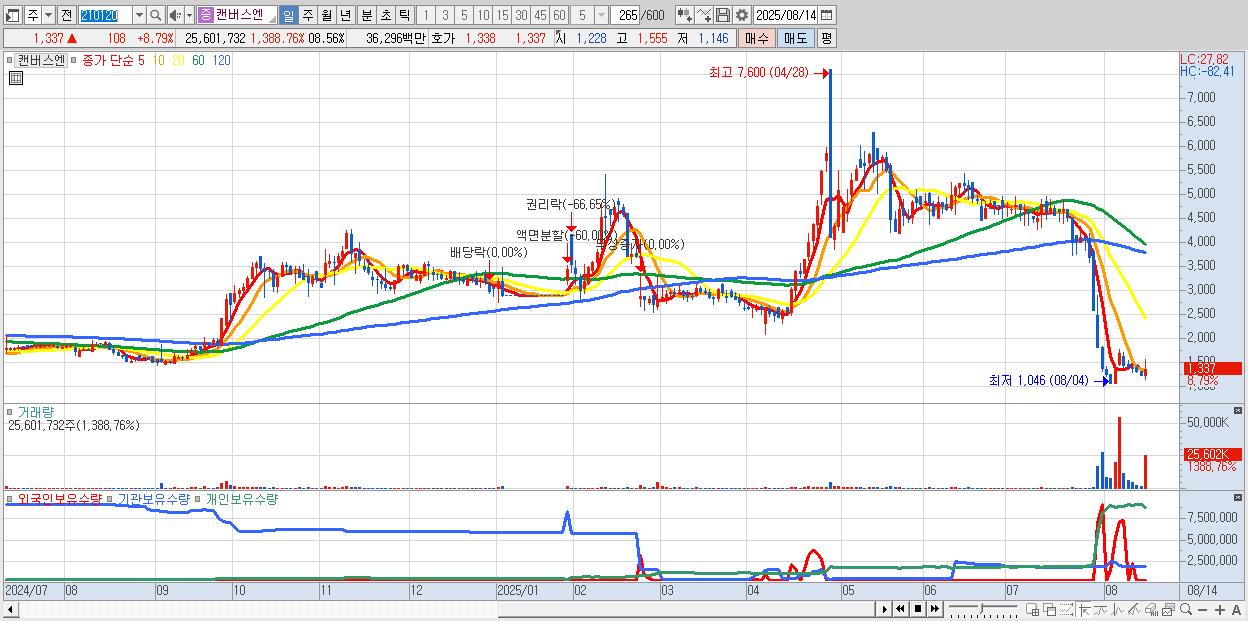
Task: Click the dashed-frame chart region icon
Action: point(1066,609)
